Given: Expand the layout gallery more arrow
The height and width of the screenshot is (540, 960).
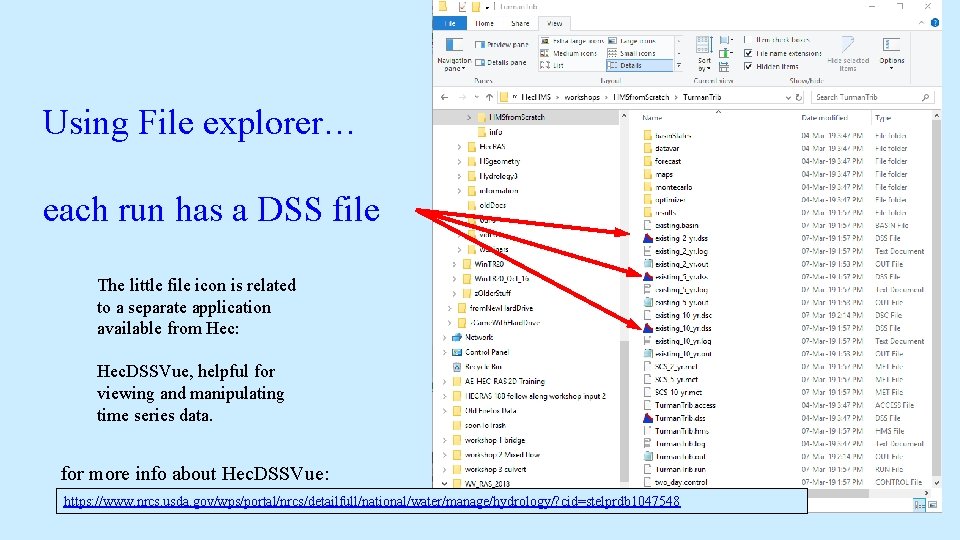Looking at the screenshot, I should 678,66.
